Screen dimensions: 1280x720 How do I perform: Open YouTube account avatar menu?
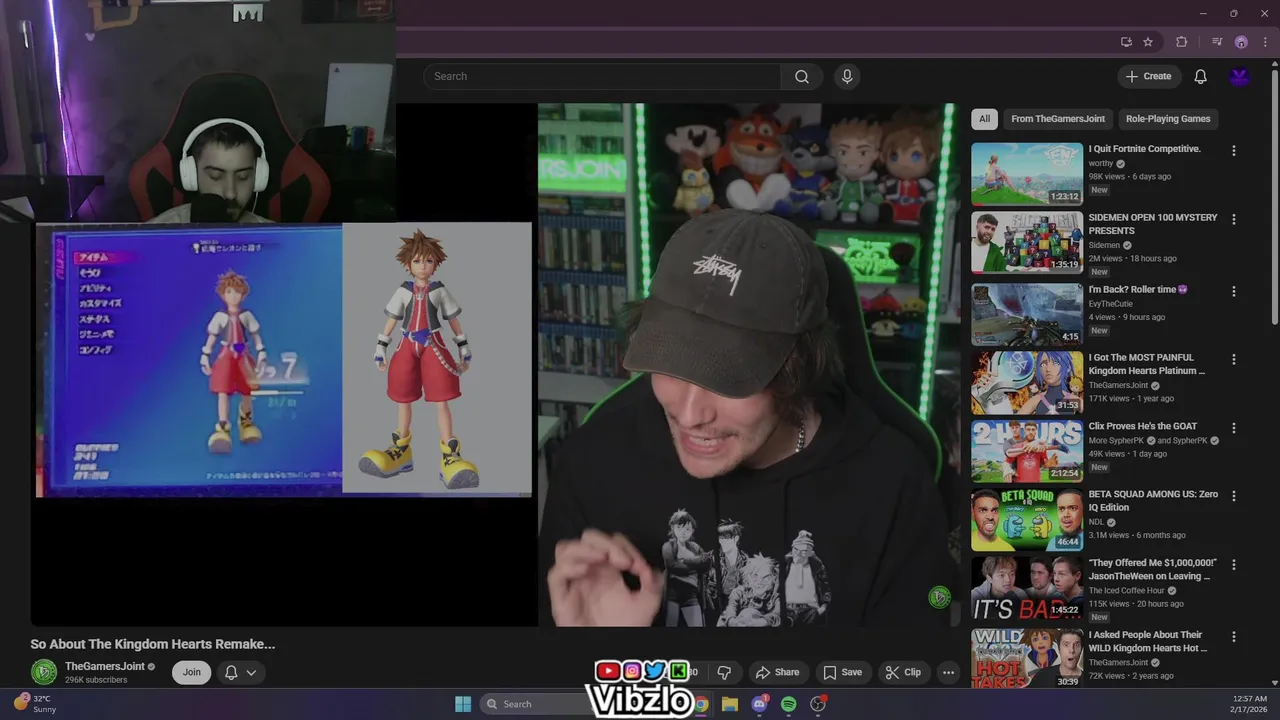click(1240, 77)
